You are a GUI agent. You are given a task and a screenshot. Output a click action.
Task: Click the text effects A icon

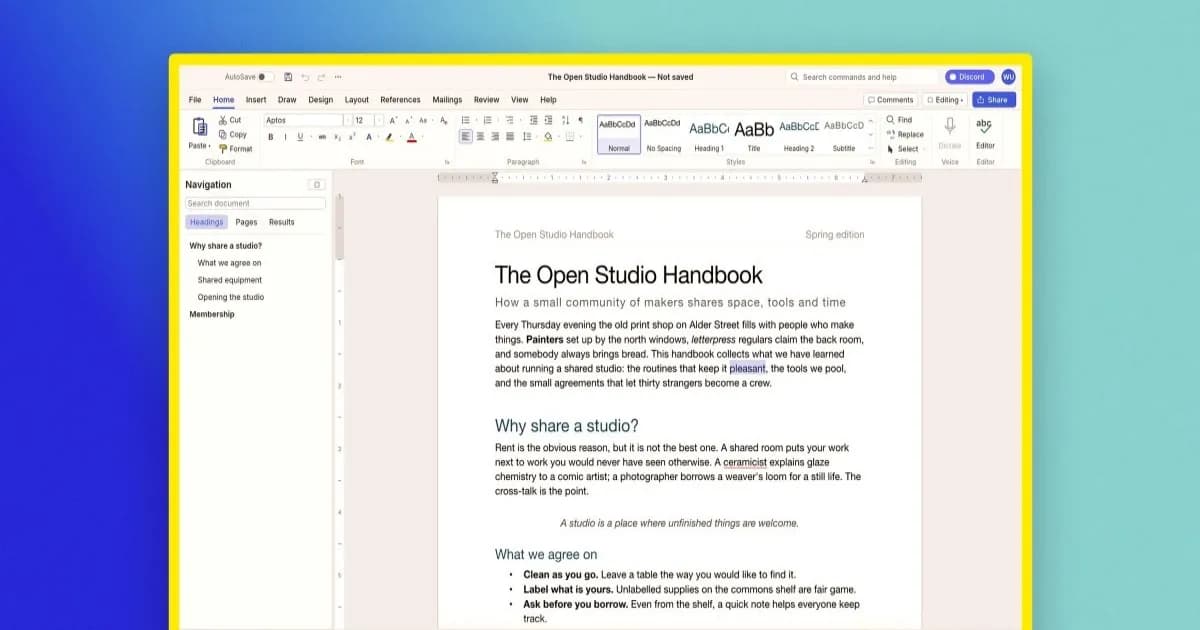pos(369,137)
